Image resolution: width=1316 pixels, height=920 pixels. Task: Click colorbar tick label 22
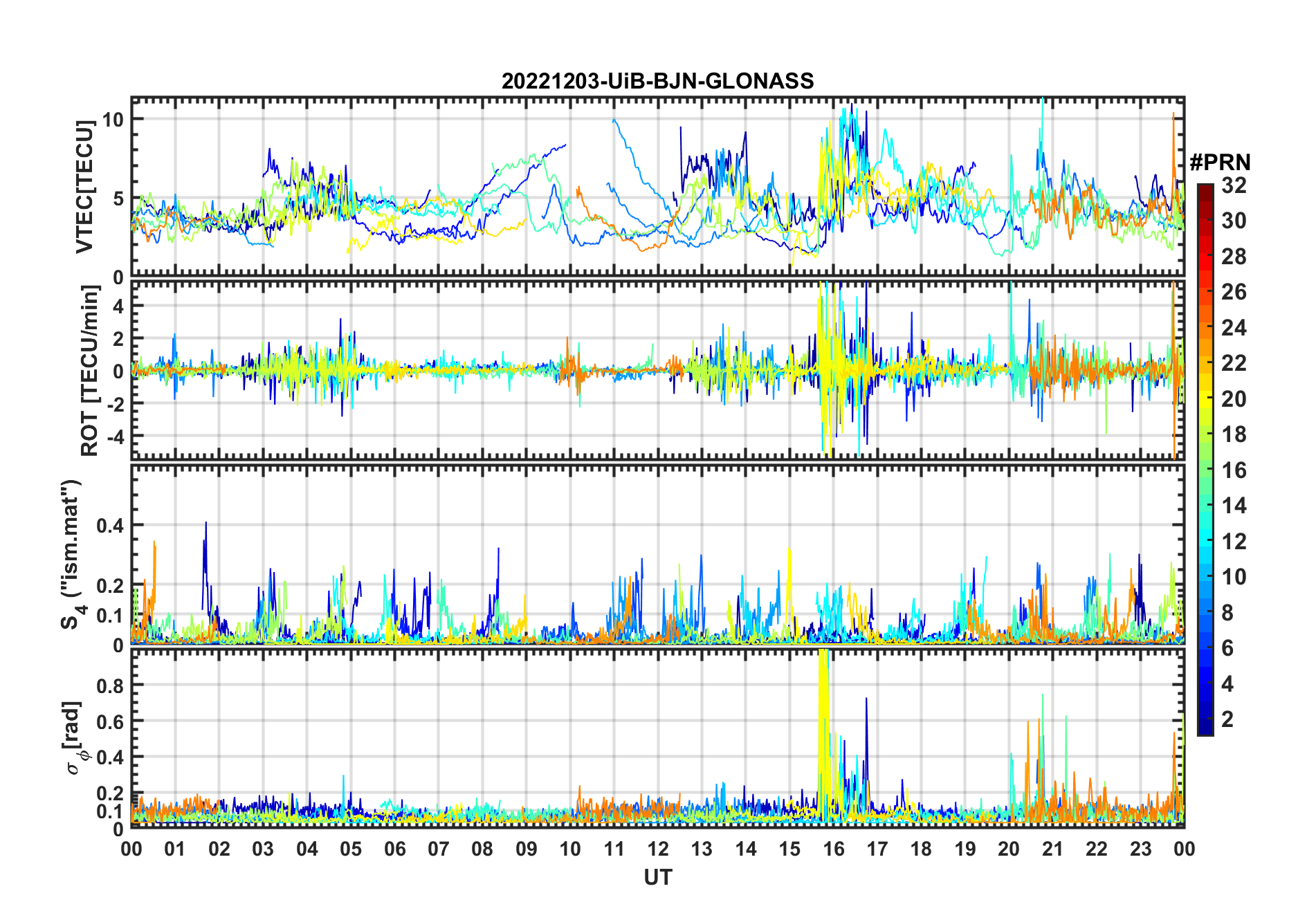[x=1234, y=363]
